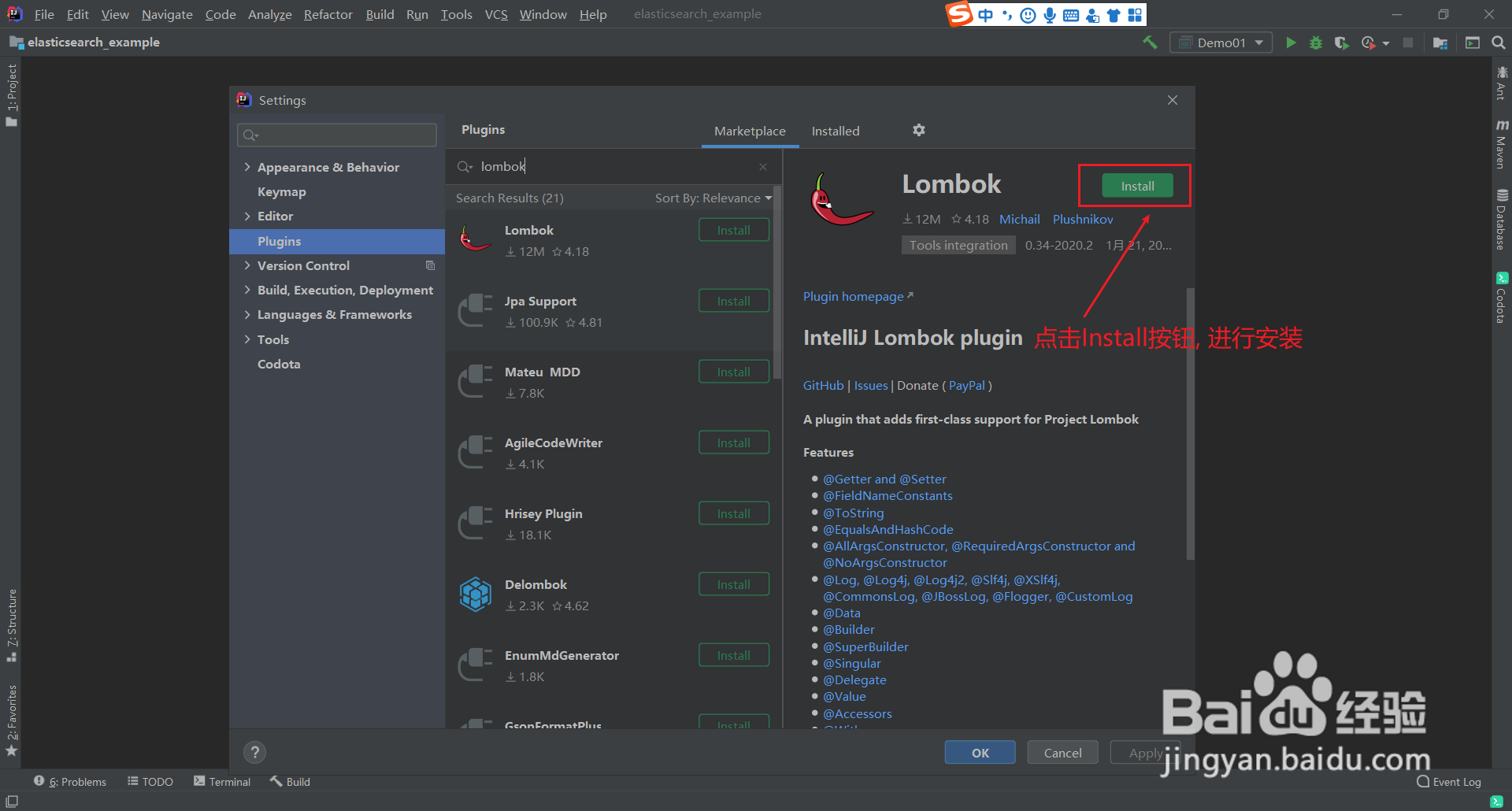Confirm settings with OK button
The width and height of the screenshot is (1512, 811).
click(x=980, y=752)
